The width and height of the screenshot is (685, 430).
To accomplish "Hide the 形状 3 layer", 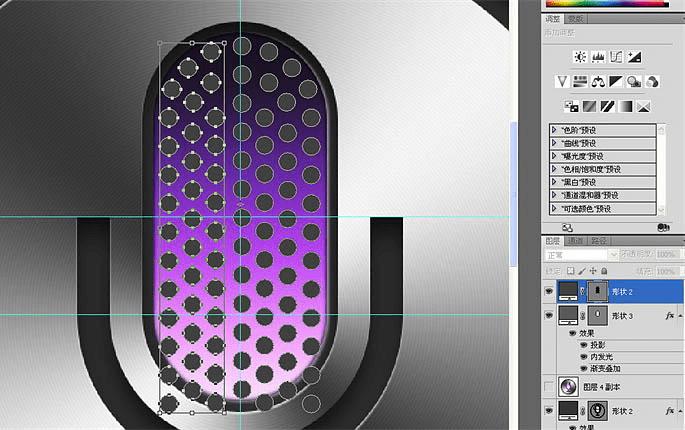I will [x=549, y=316].
